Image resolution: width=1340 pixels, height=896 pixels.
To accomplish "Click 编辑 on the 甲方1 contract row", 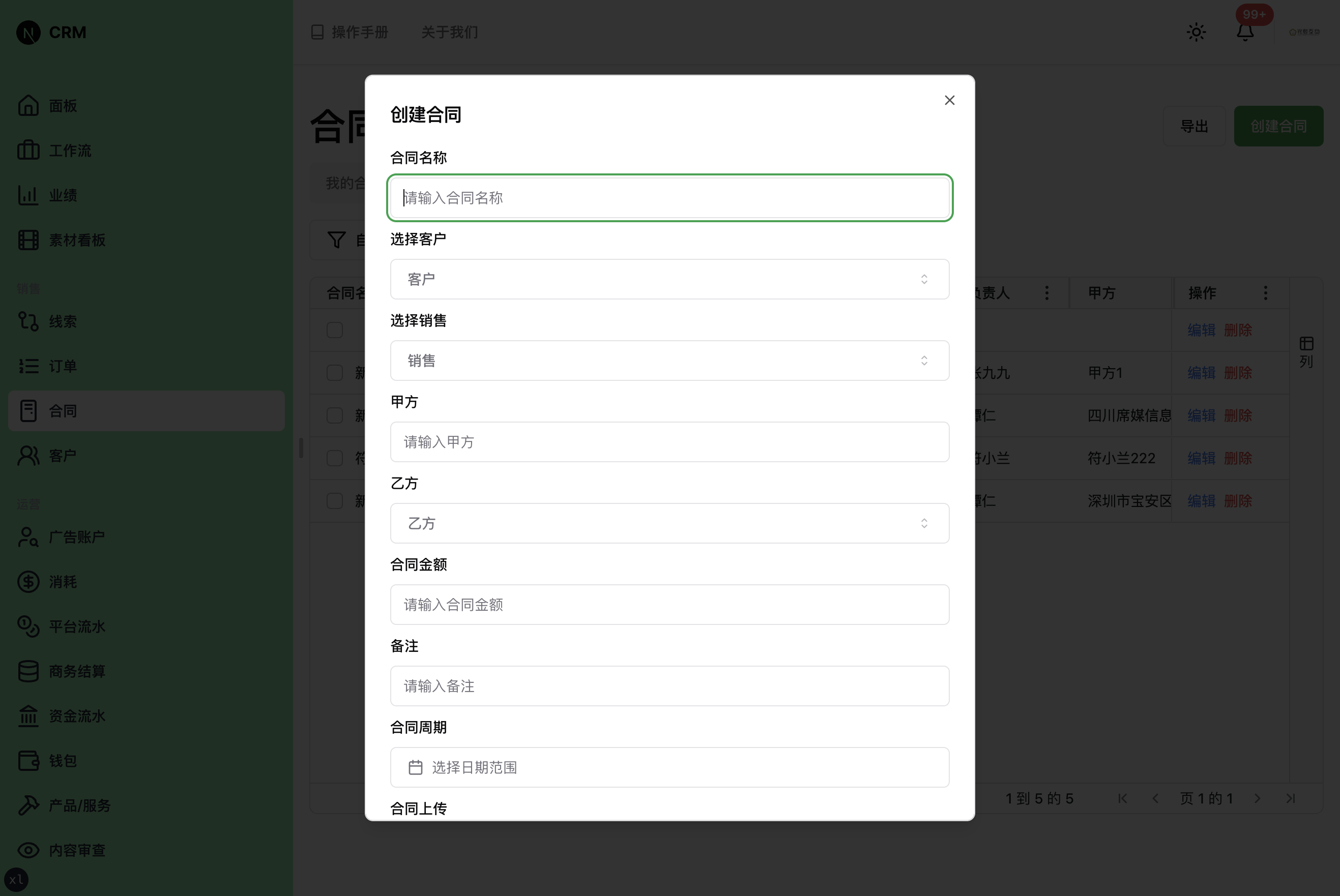I will [1201, 373].
